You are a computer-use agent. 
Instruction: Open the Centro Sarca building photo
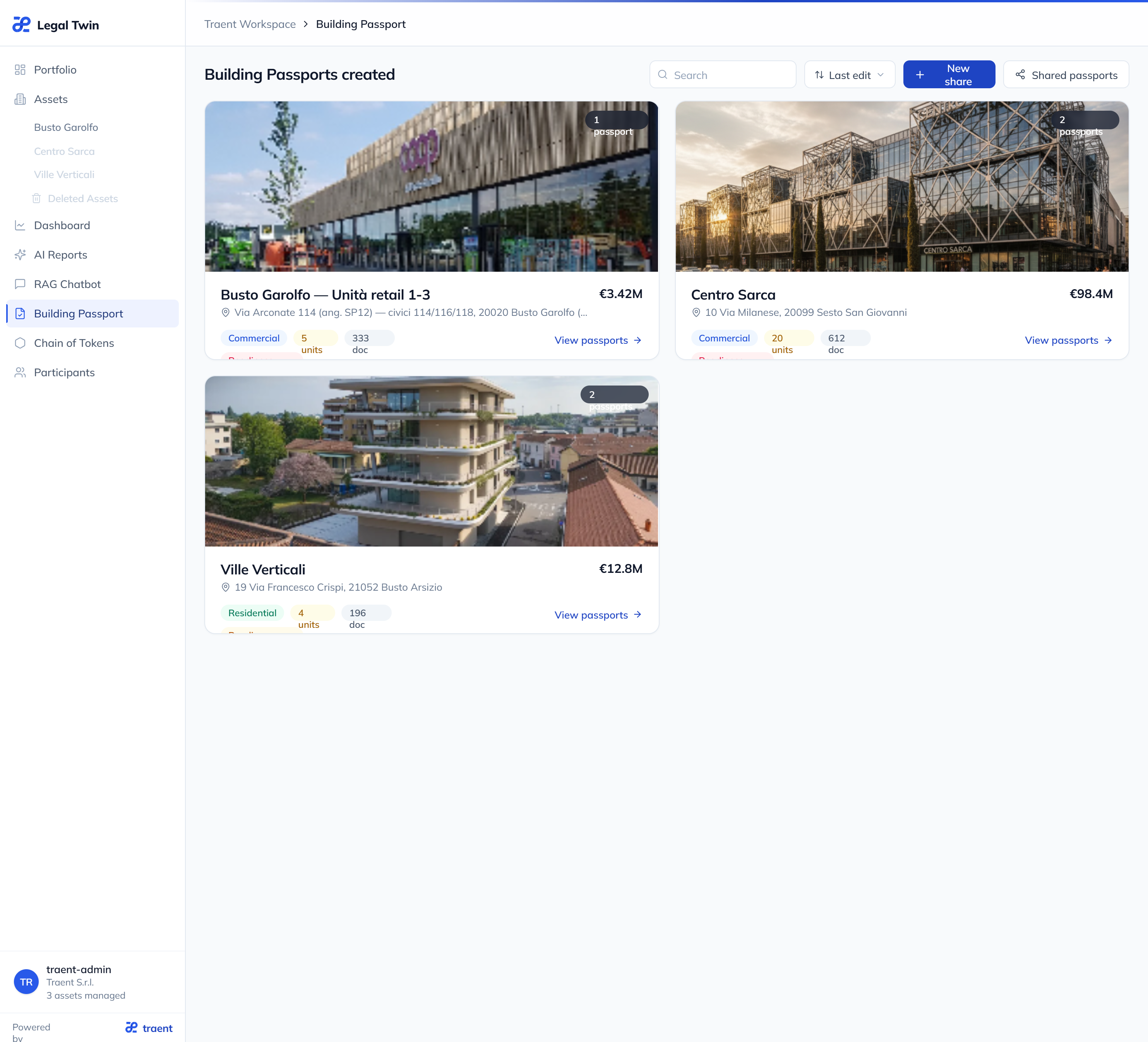click(x=901, y=186)
